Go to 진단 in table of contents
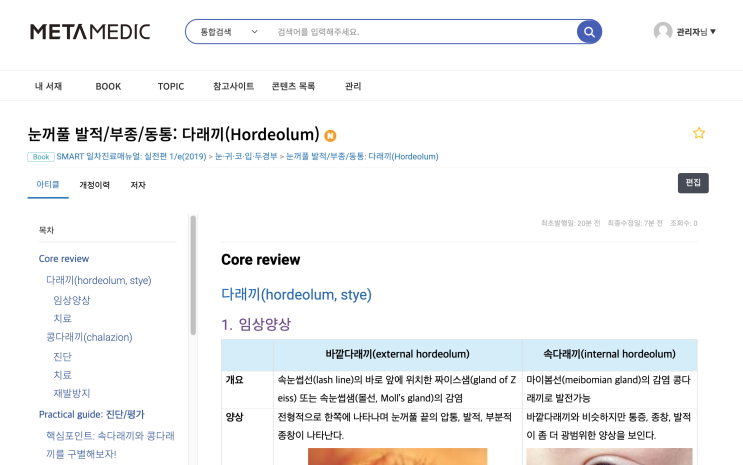 click(x=63, y=356)
